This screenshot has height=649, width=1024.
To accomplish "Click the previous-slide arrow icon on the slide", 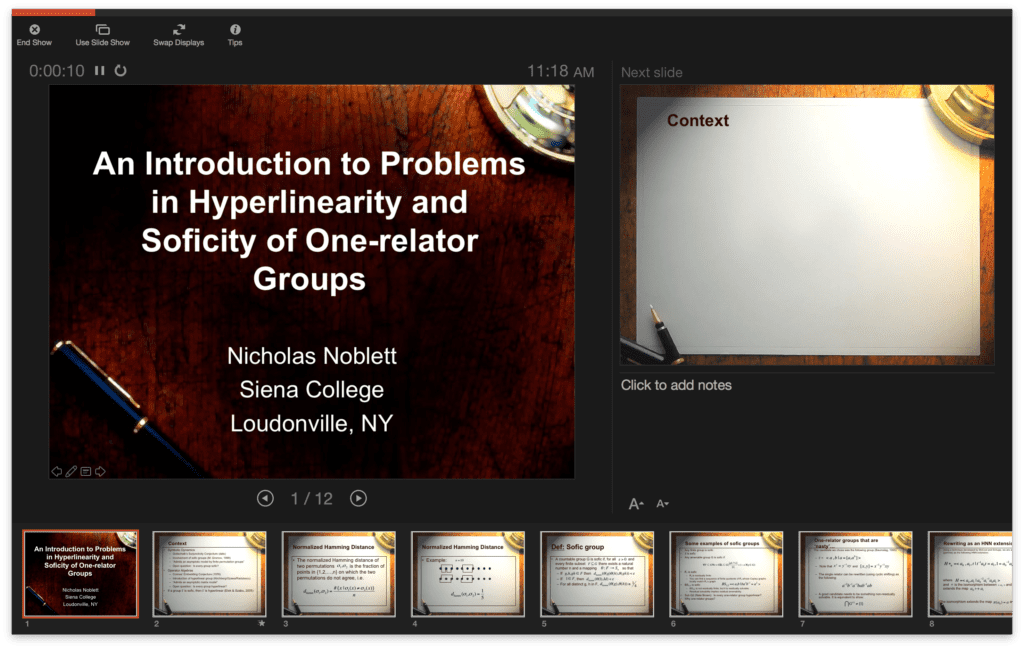I will [57, 470].
